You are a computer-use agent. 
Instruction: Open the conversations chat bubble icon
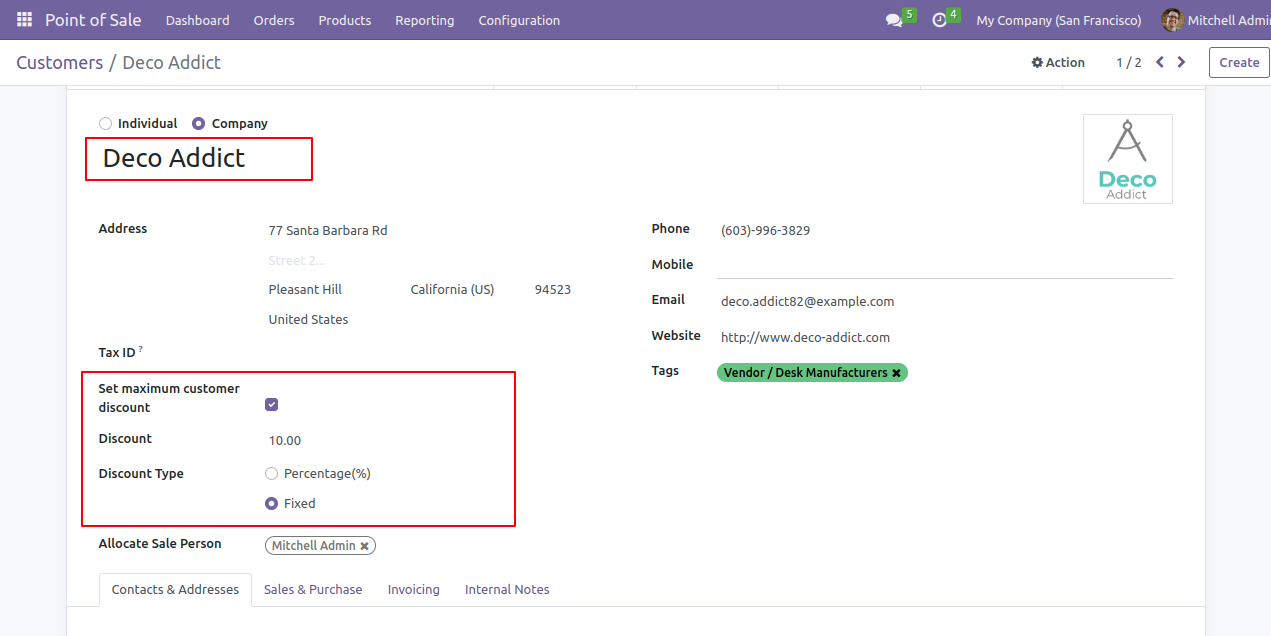[894, 20]
